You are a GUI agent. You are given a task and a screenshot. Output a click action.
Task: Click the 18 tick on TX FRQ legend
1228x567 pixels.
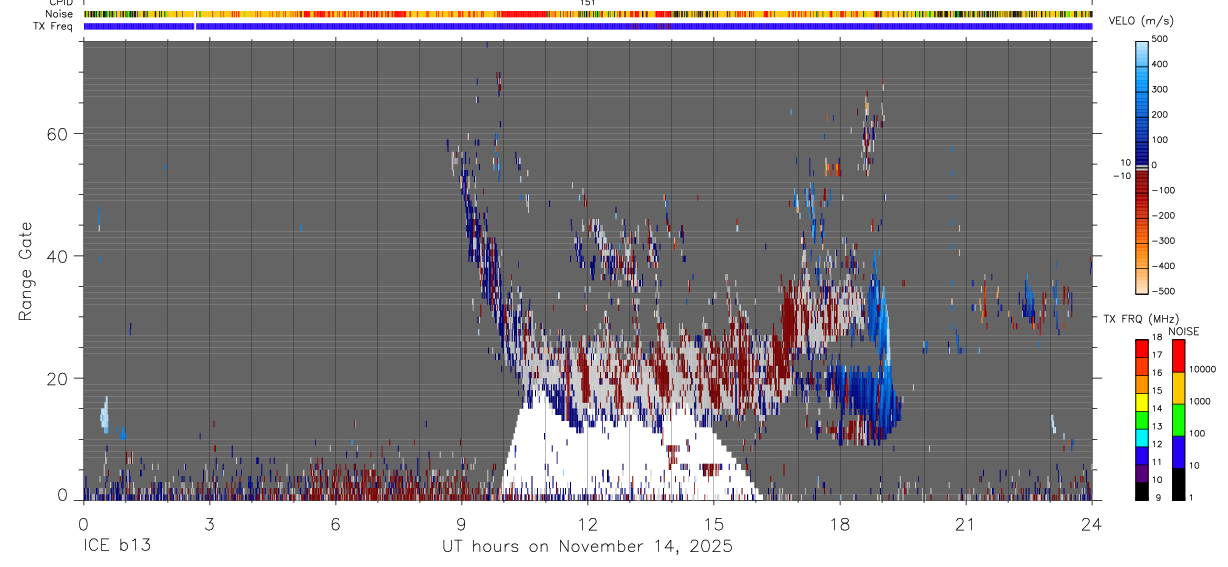coord(1157,338)
